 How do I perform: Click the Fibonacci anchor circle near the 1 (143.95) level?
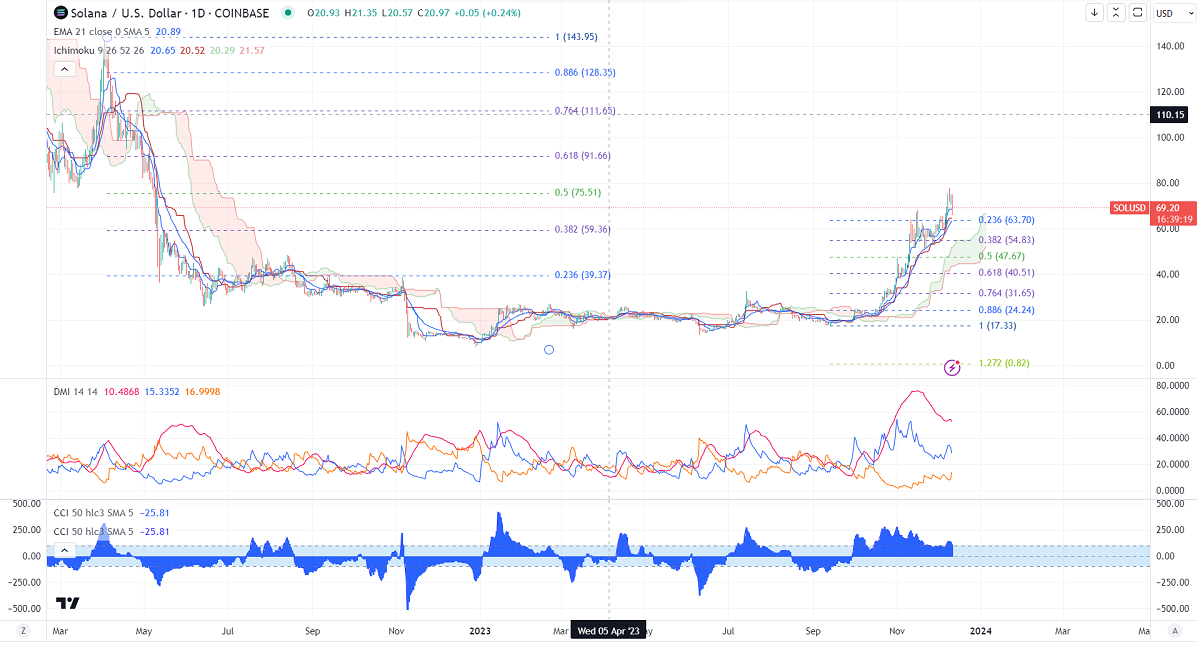click(107, 37)
